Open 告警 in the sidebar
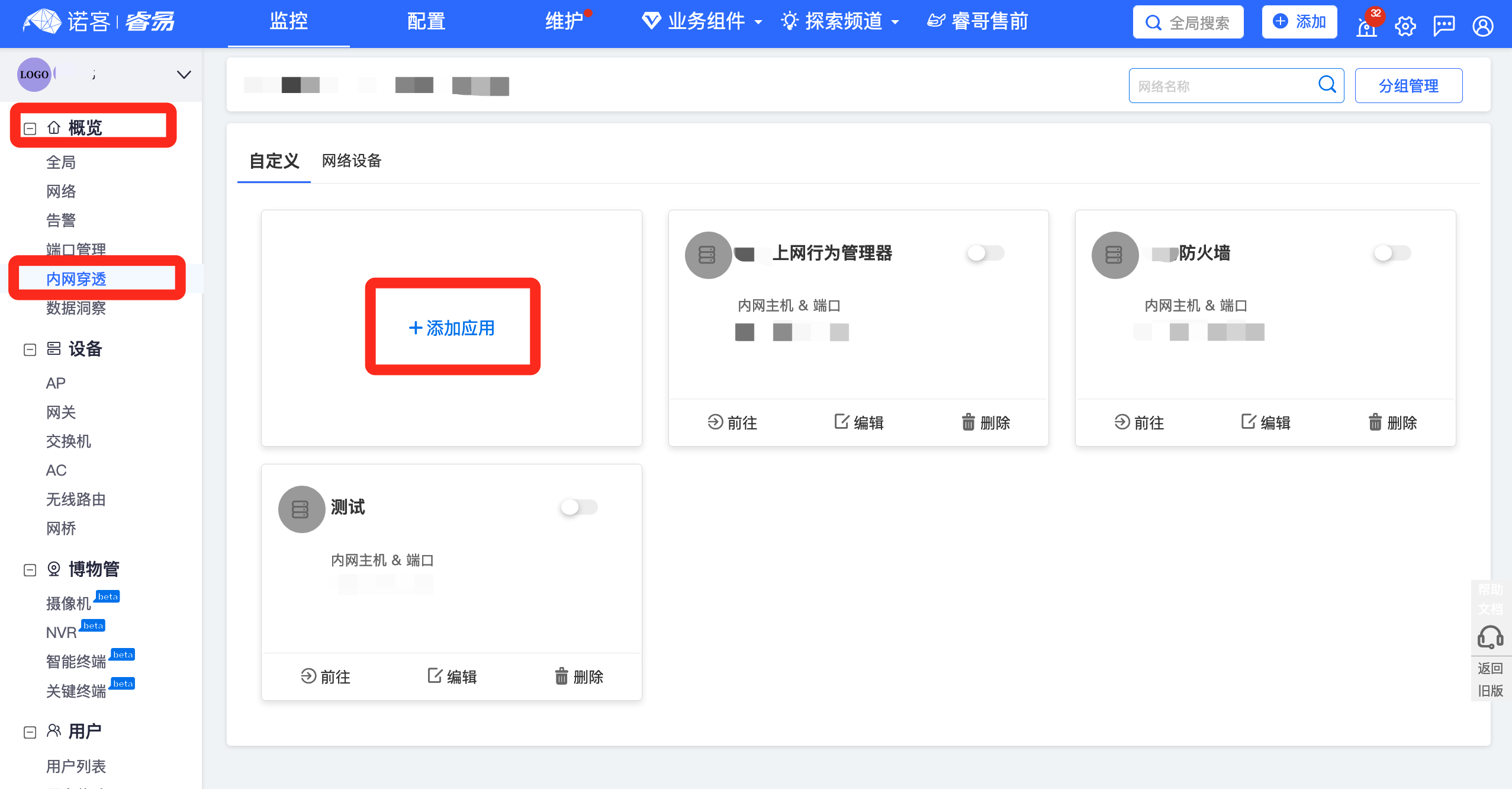This screenshot has height=789, width=1512. click(x=61, y=220)
